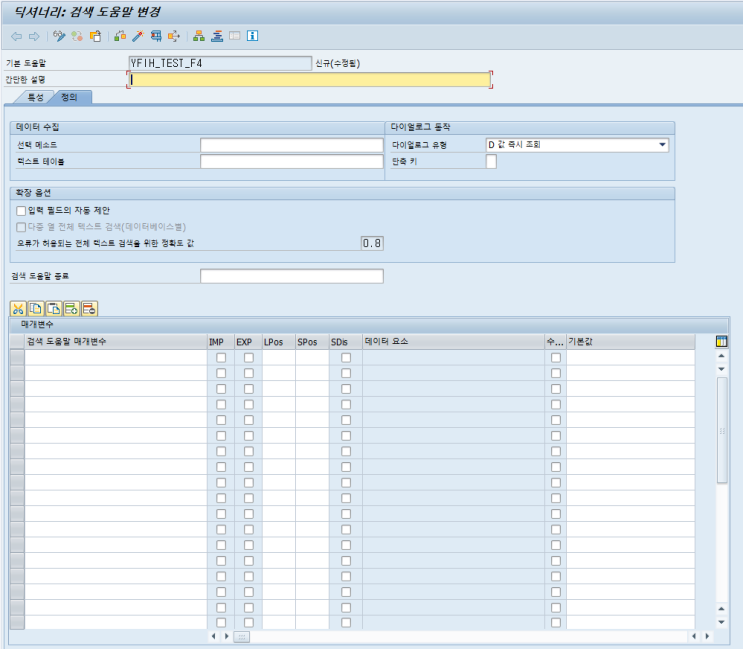Open the Other Object icon
The height and width of the screenshot is (649, 743).
pos(96,36)
